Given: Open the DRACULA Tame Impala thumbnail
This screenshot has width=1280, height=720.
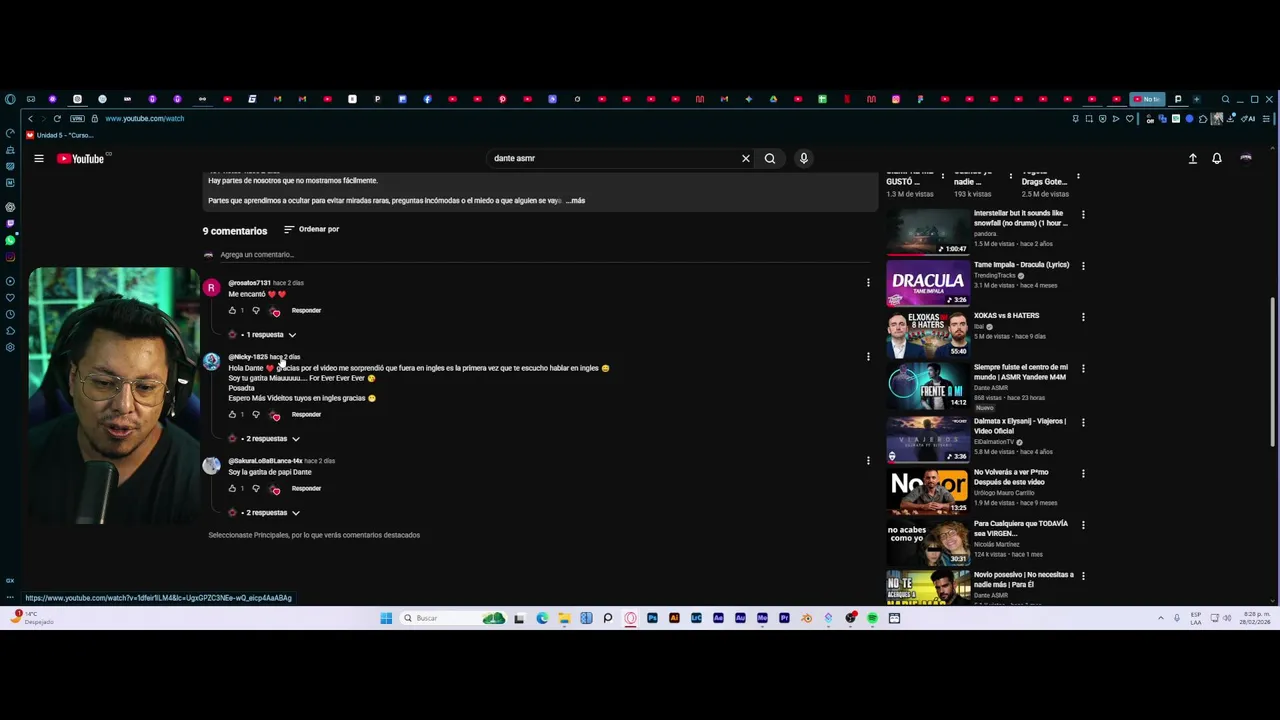Looking at the screenshot, I should (x=927, y=283).
